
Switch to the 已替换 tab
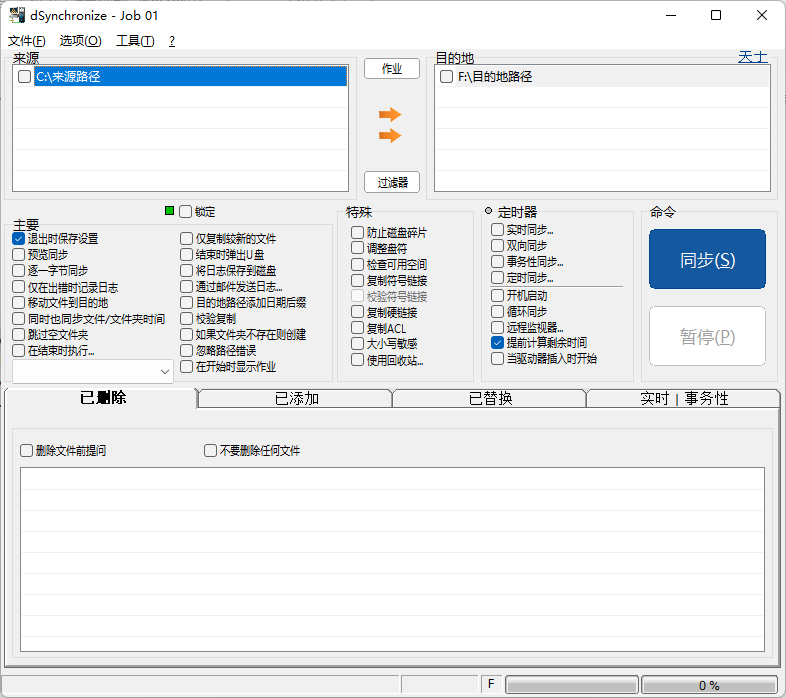[490, 399]
